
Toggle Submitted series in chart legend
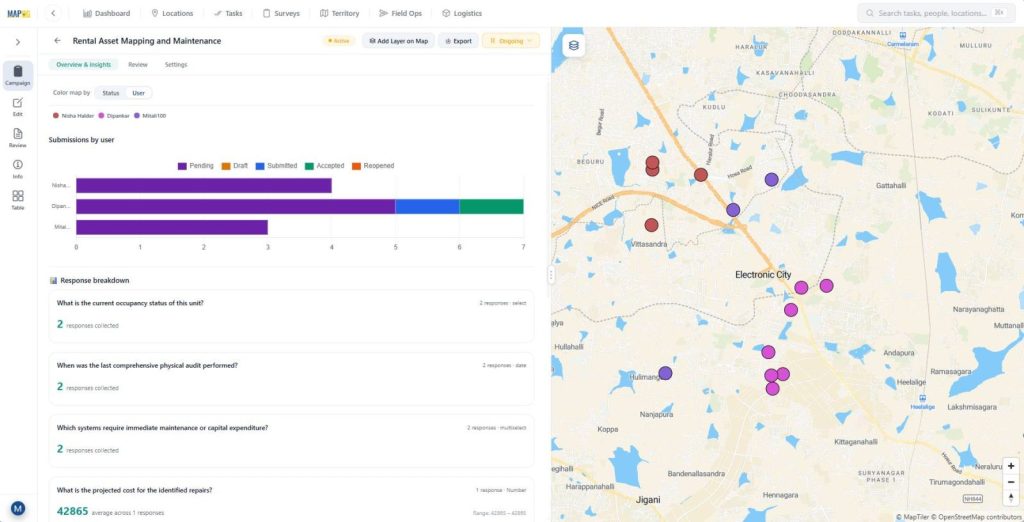[276, 166]
